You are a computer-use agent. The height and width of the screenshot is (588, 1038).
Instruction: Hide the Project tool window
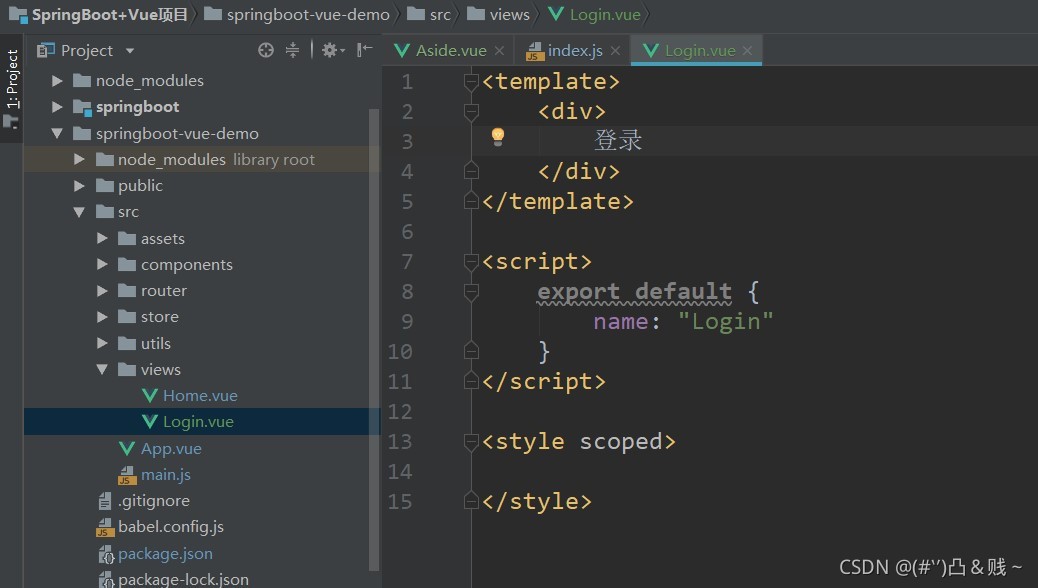click(364, 50)
